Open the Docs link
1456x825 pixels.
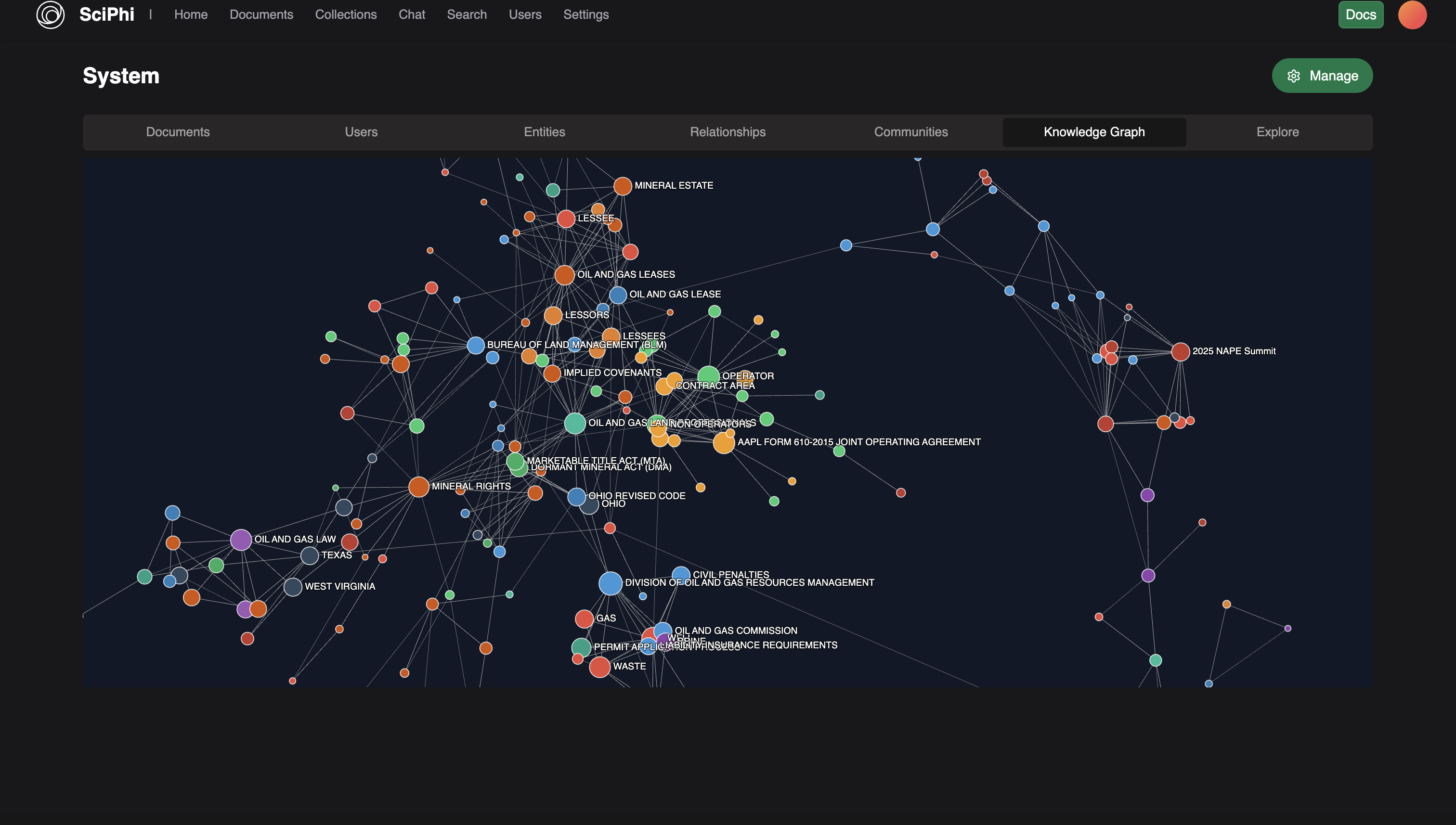coord(1360,15)
